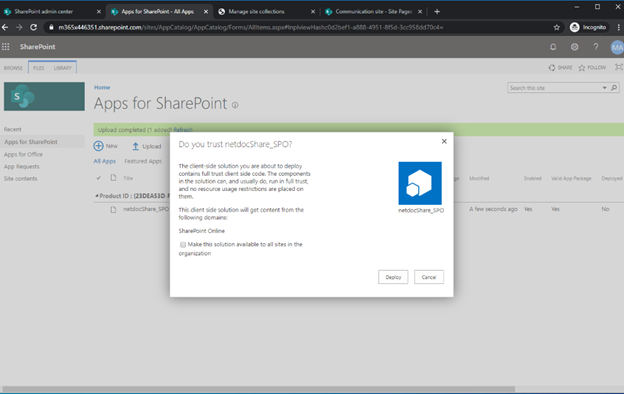Open Recent in the left navigation
The height and width of the screenshot is (394, 624).
click(x=13, y=129)
